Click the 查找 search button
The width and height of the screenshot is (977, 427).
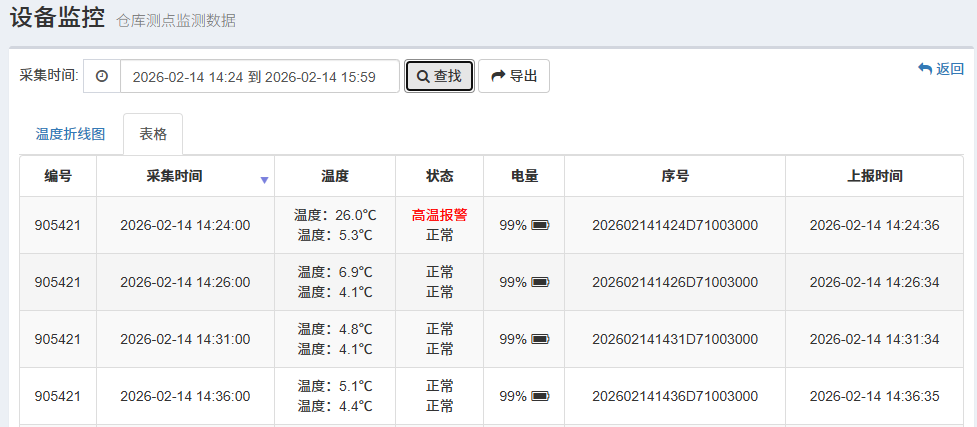point(439,76)
